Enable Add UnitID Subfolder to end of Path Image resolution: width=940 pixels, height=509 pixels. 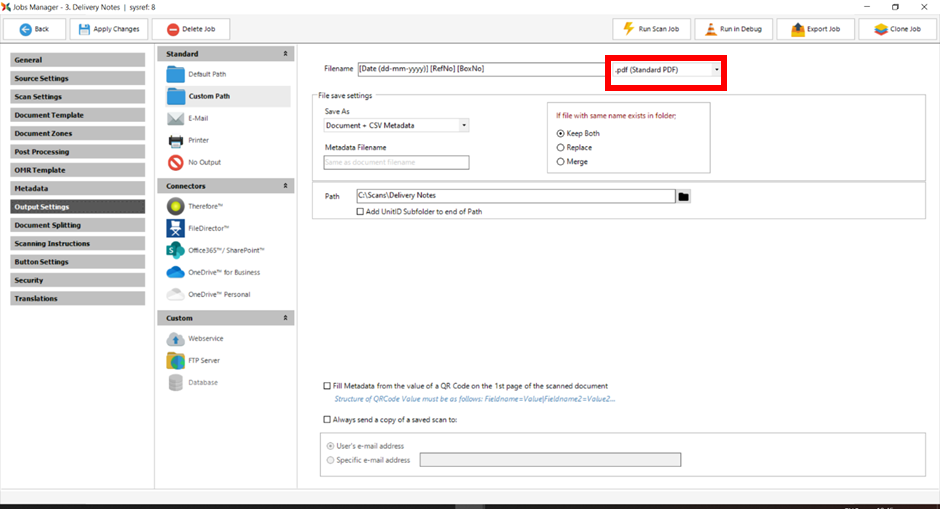361,211
